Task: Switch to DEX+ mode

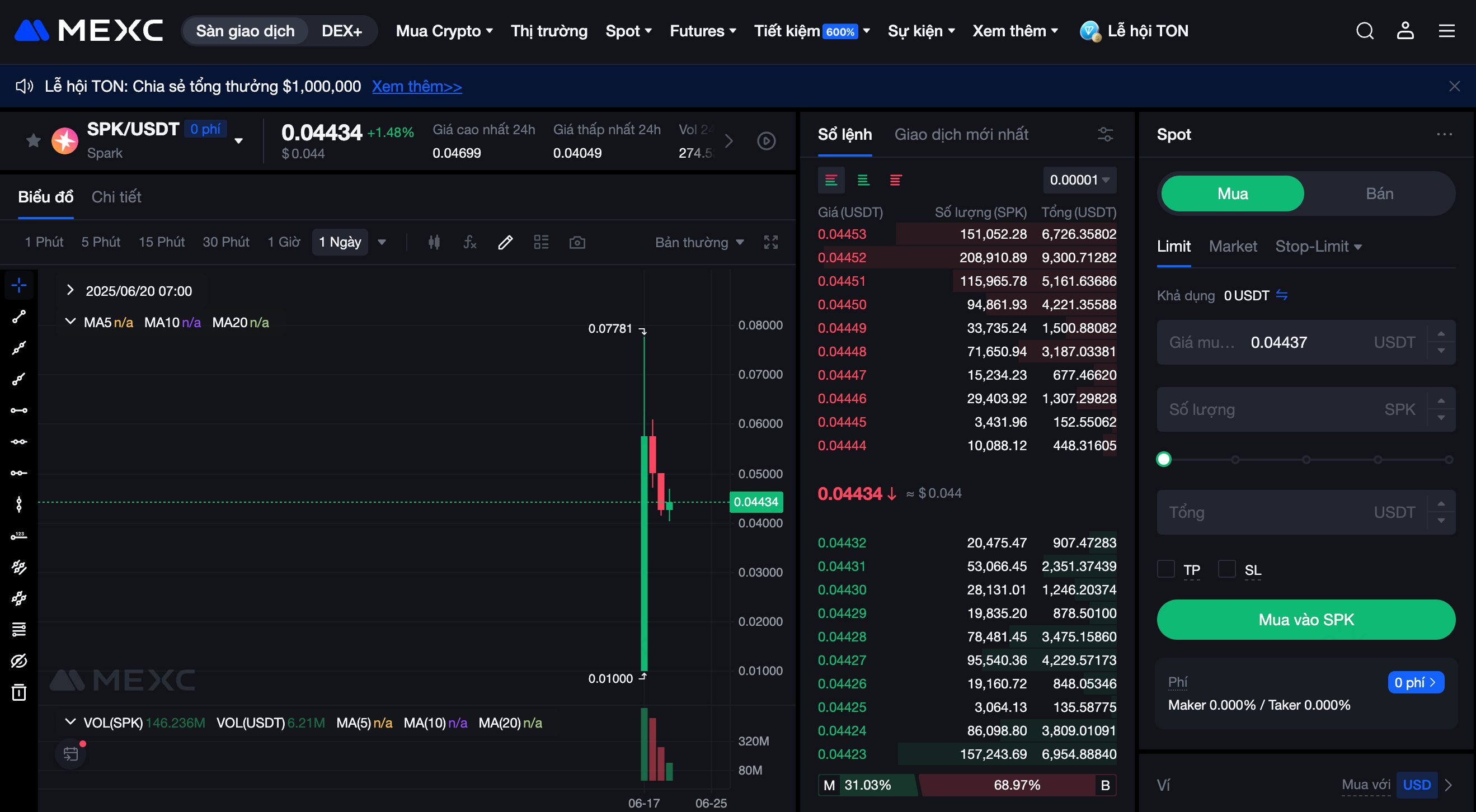Action: coord(341,31)
